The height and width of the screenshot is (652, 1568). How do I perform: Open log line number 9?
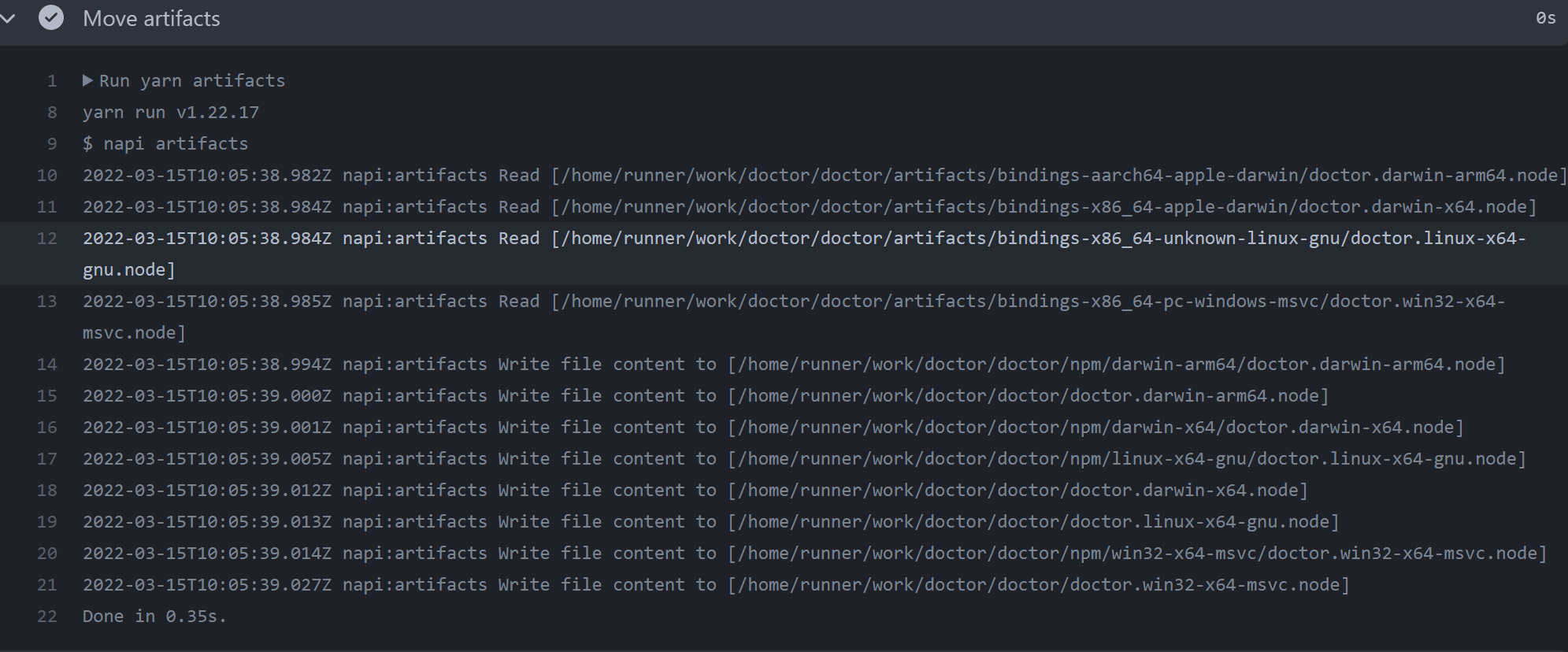52,143
